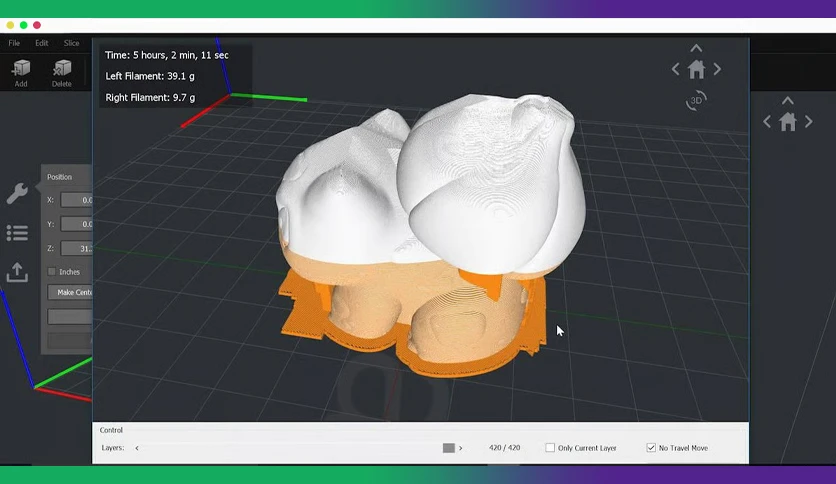The image size is (836, 484).
Task: Click the Control panel title
Action: [x=111, y=430]
